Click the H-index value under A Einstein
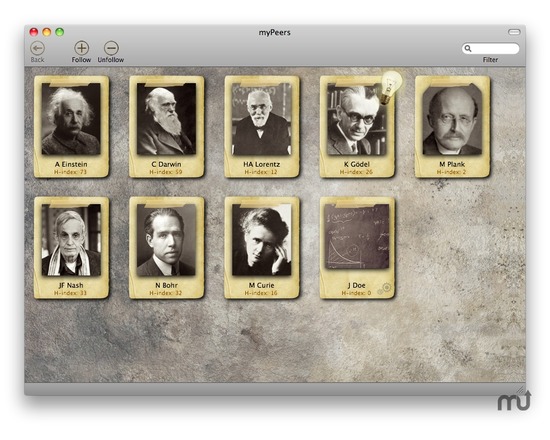The image size is (550, 440). point(70,172)
